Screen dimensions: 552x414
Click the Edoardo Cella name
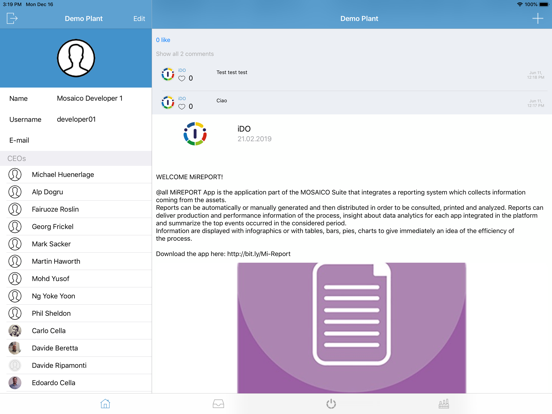(x=53, y=383)
